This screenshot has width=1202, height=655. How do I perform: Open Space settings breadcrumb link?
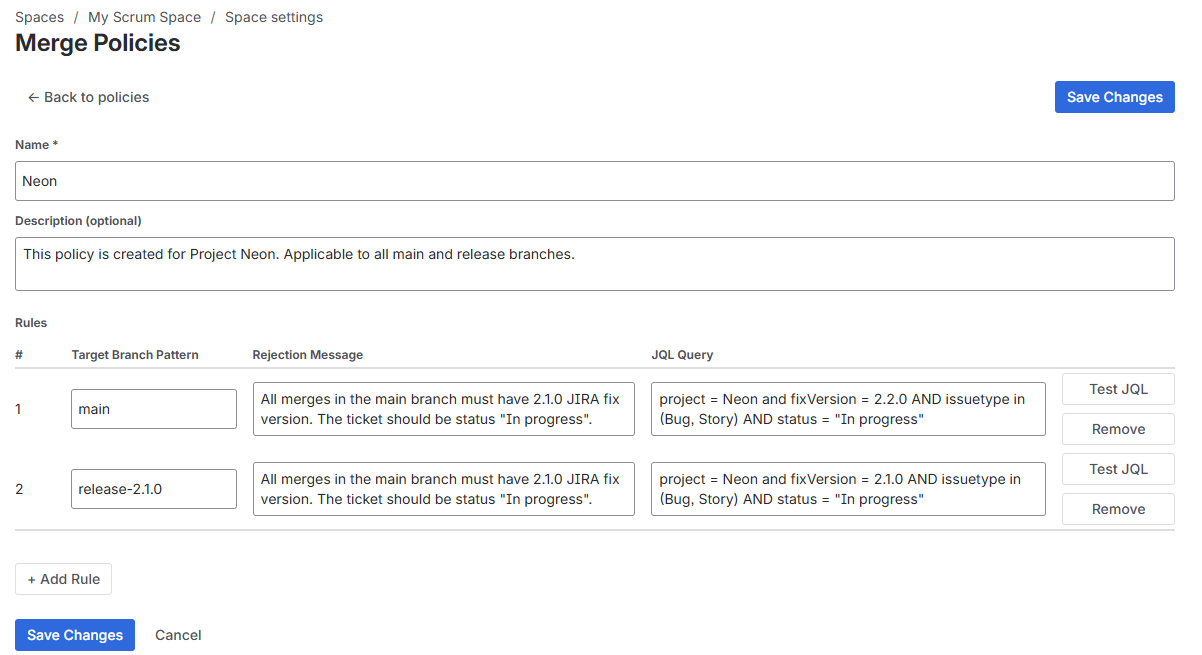coord(274,17)
